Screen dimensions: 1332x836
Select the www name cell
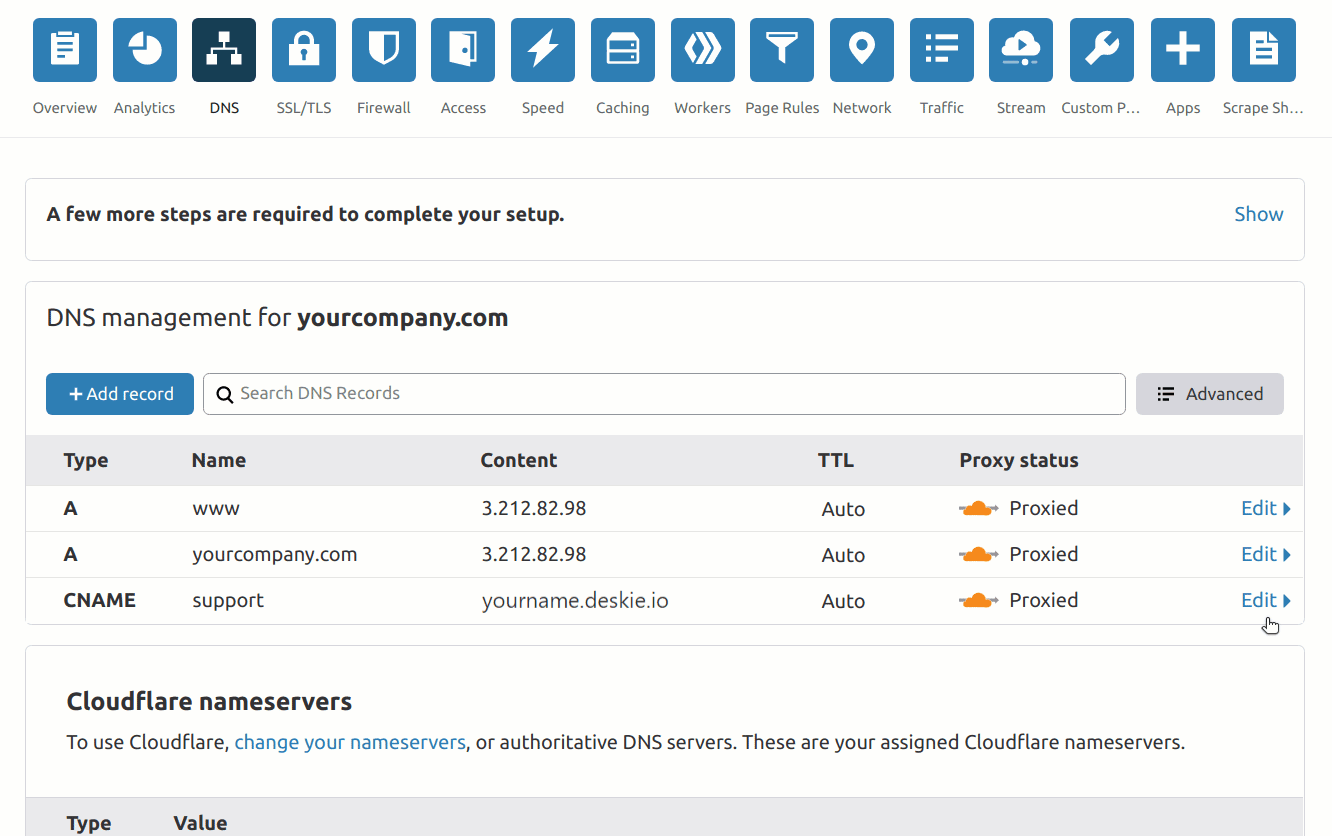click(x=216, y=509)
